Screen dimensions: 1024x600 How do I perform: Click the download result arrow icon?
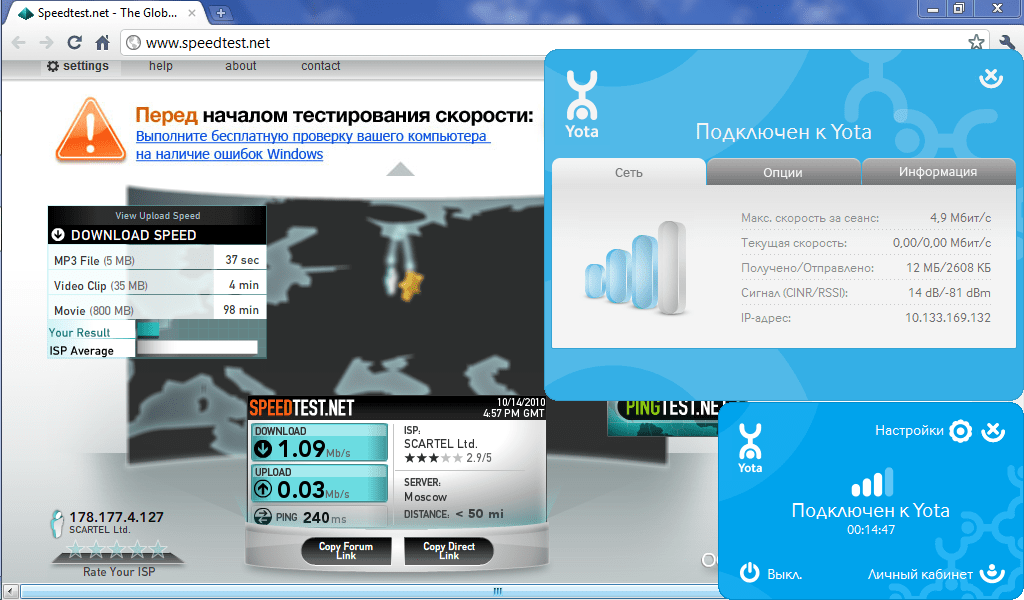coord(263,449)
